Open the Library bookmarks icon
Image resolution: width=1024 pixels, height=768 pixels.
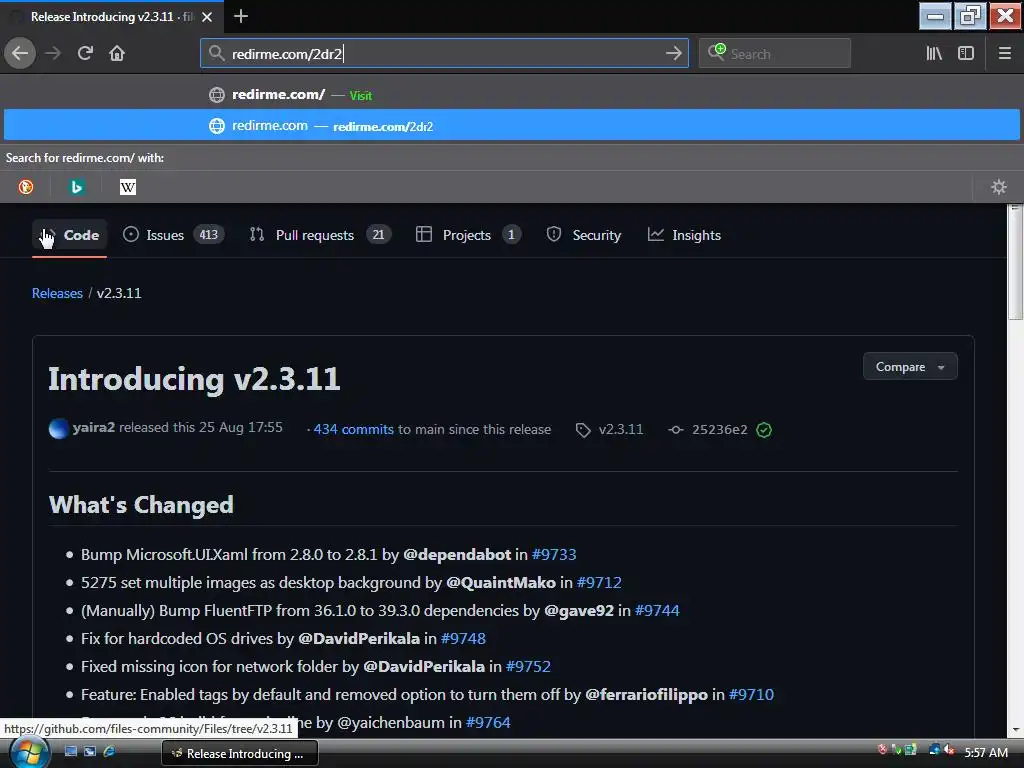click(x=934, y=53)
